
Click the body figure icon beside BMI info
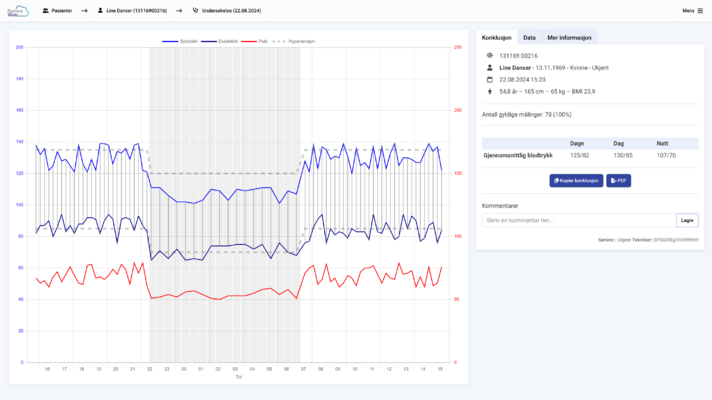[489, 90]
